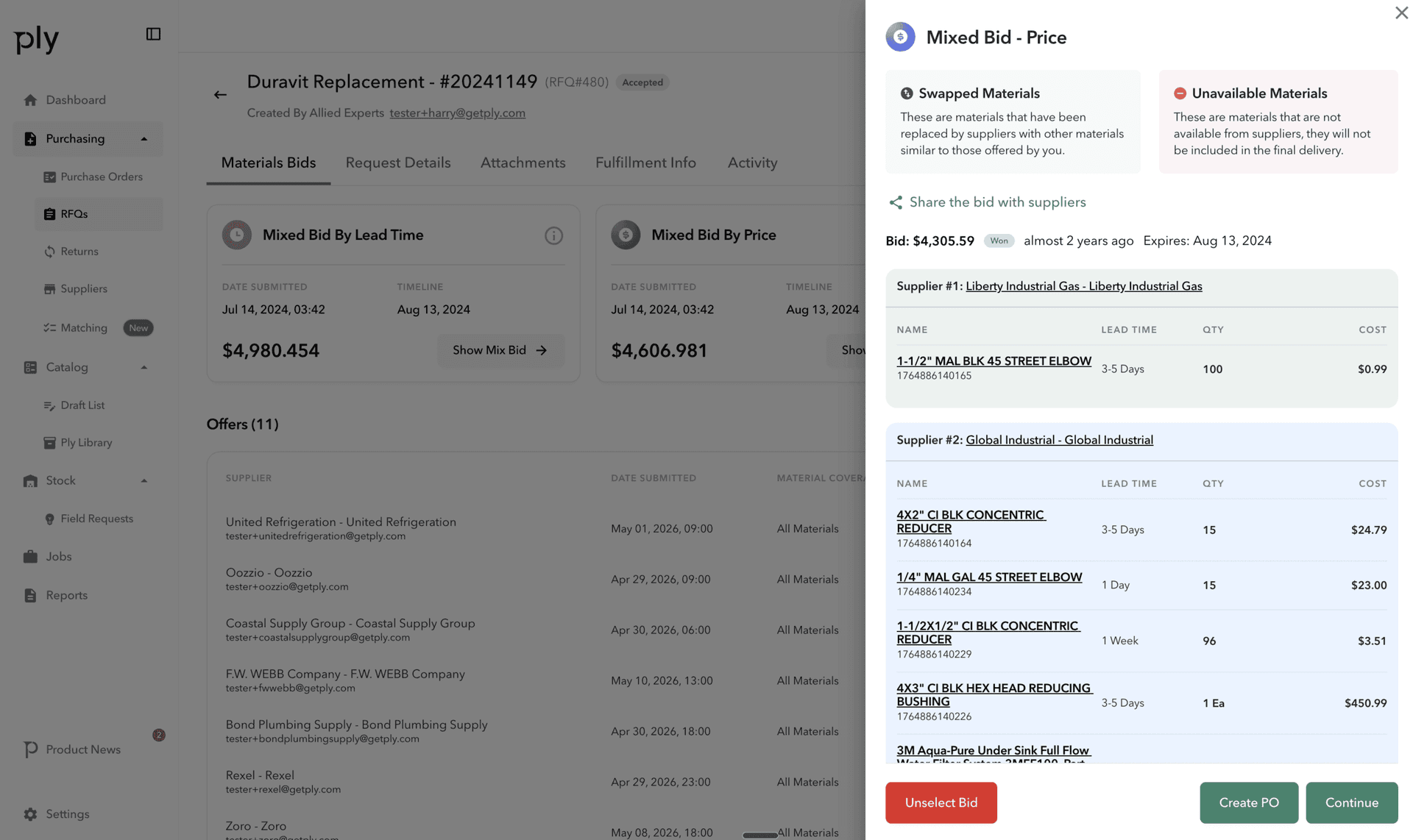The height and width of the screenshot is (840, 1413).
Task: Click the Product News P icon
Action: tap(30, 750)
